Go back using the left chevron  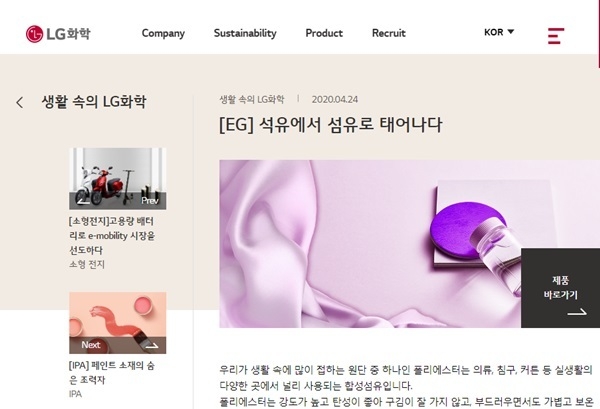(20, 102)
